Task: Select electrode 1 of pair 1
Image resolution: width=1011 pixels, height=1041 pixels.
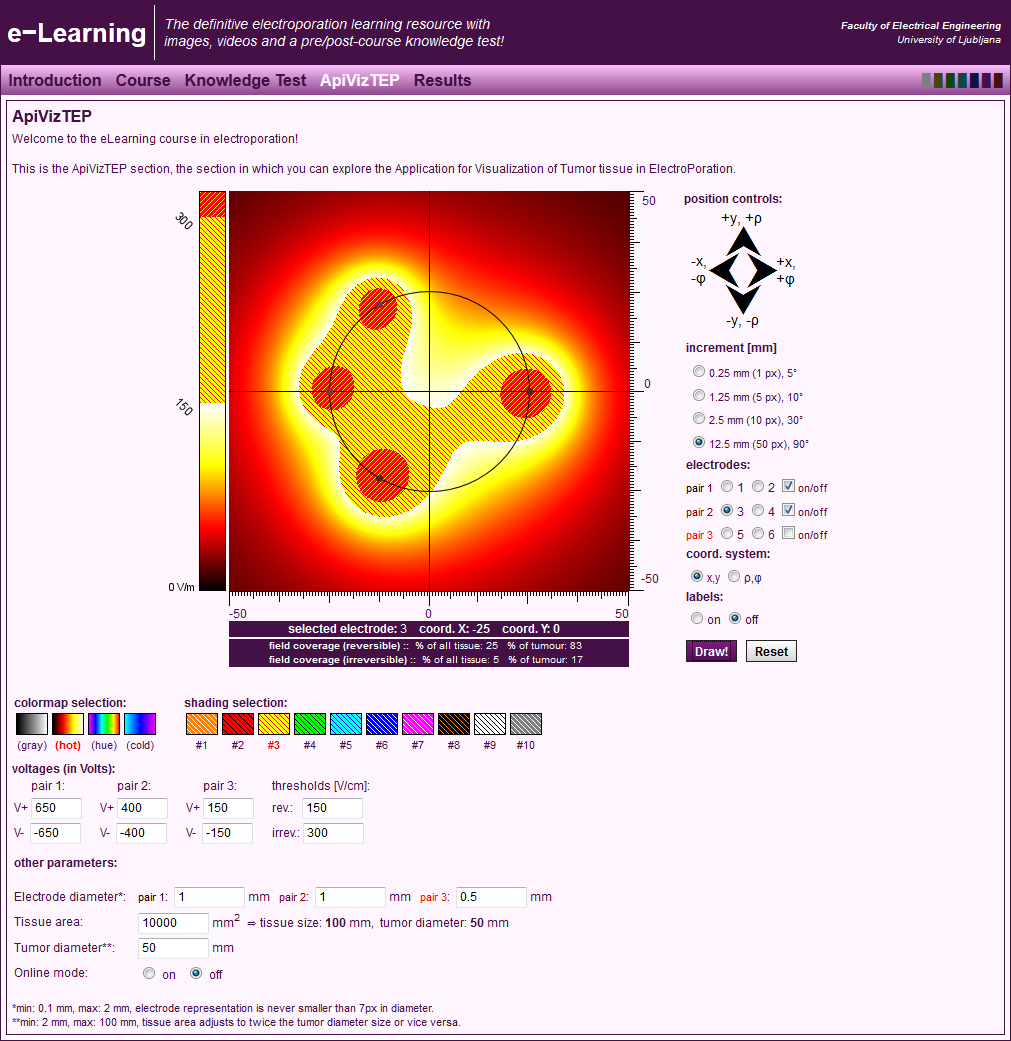Action: point(727,487)
